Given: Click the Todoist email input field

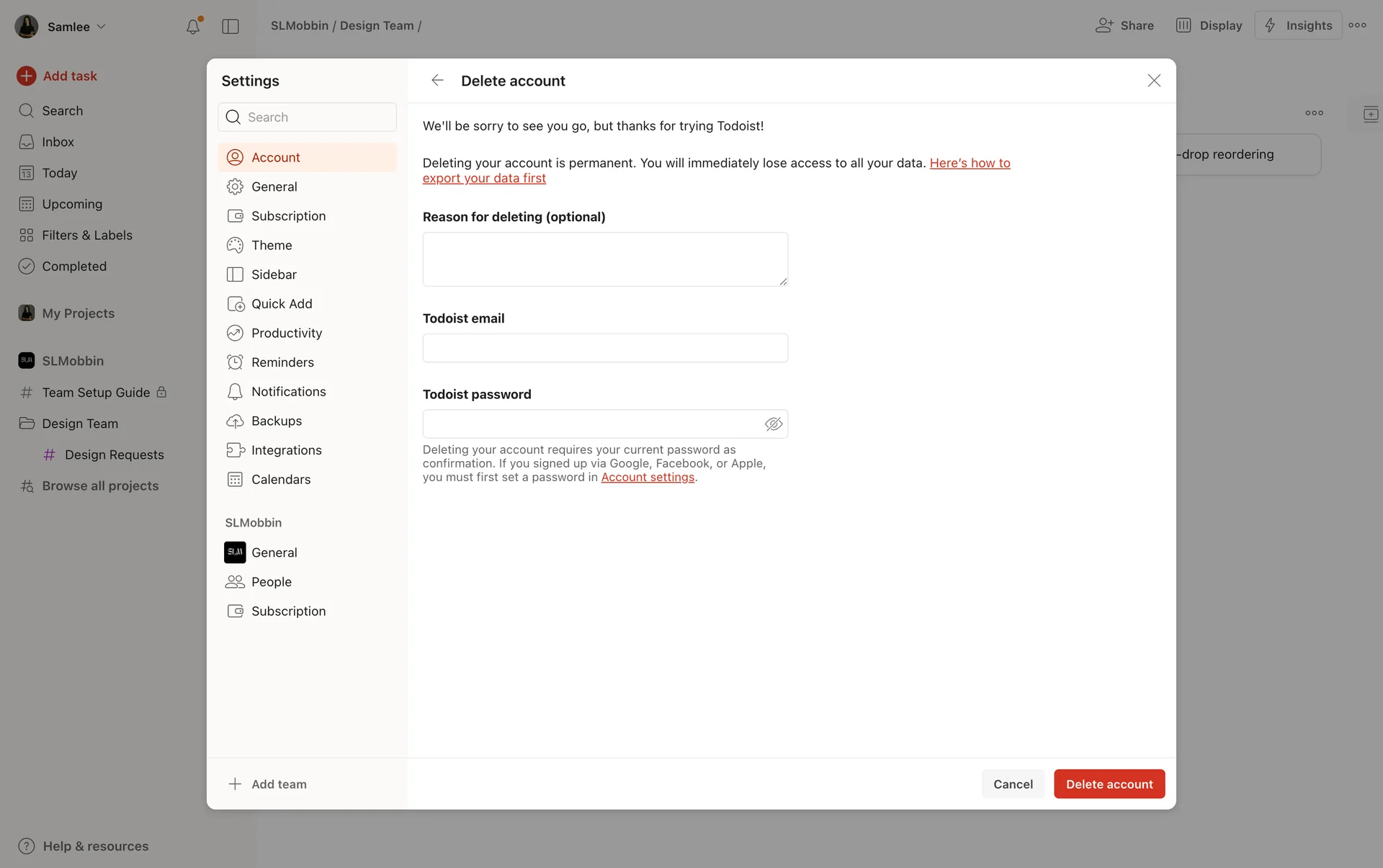Looking at the screenshot, I should [x=604, y=348].
